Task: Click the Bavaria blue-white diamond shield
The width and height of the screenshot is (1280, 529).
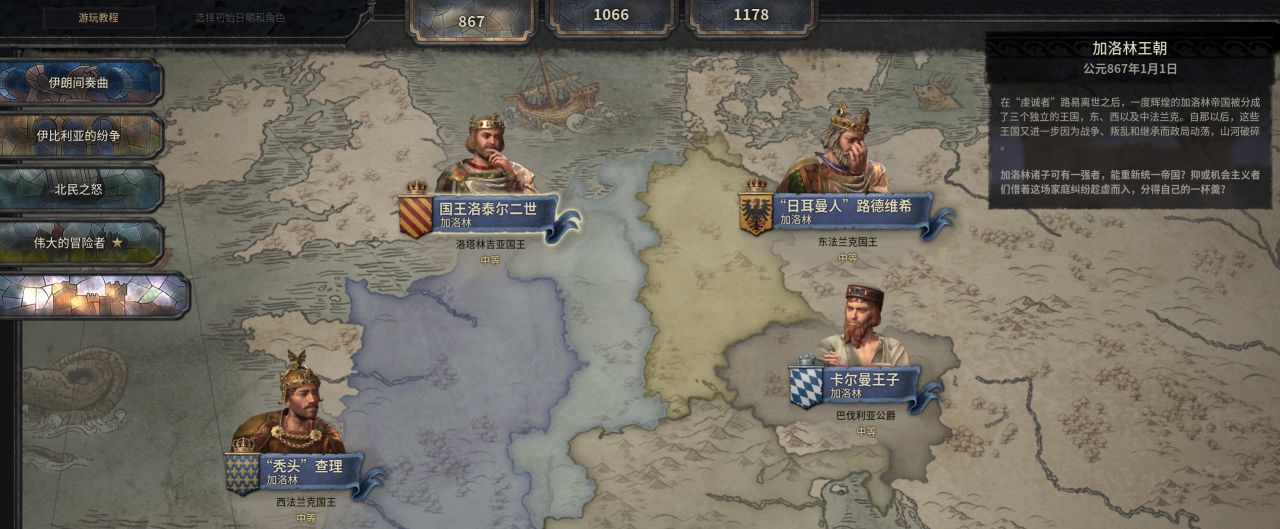Action: [806, 386]
